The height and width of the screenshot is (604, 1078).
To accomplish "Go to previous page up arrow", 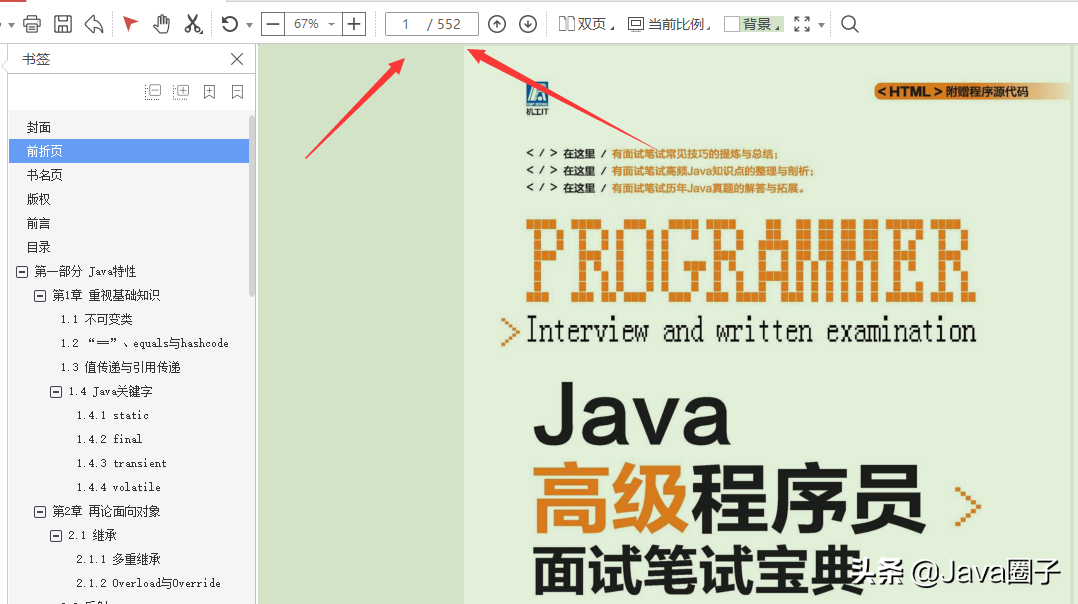I will (x=497, y=25).
